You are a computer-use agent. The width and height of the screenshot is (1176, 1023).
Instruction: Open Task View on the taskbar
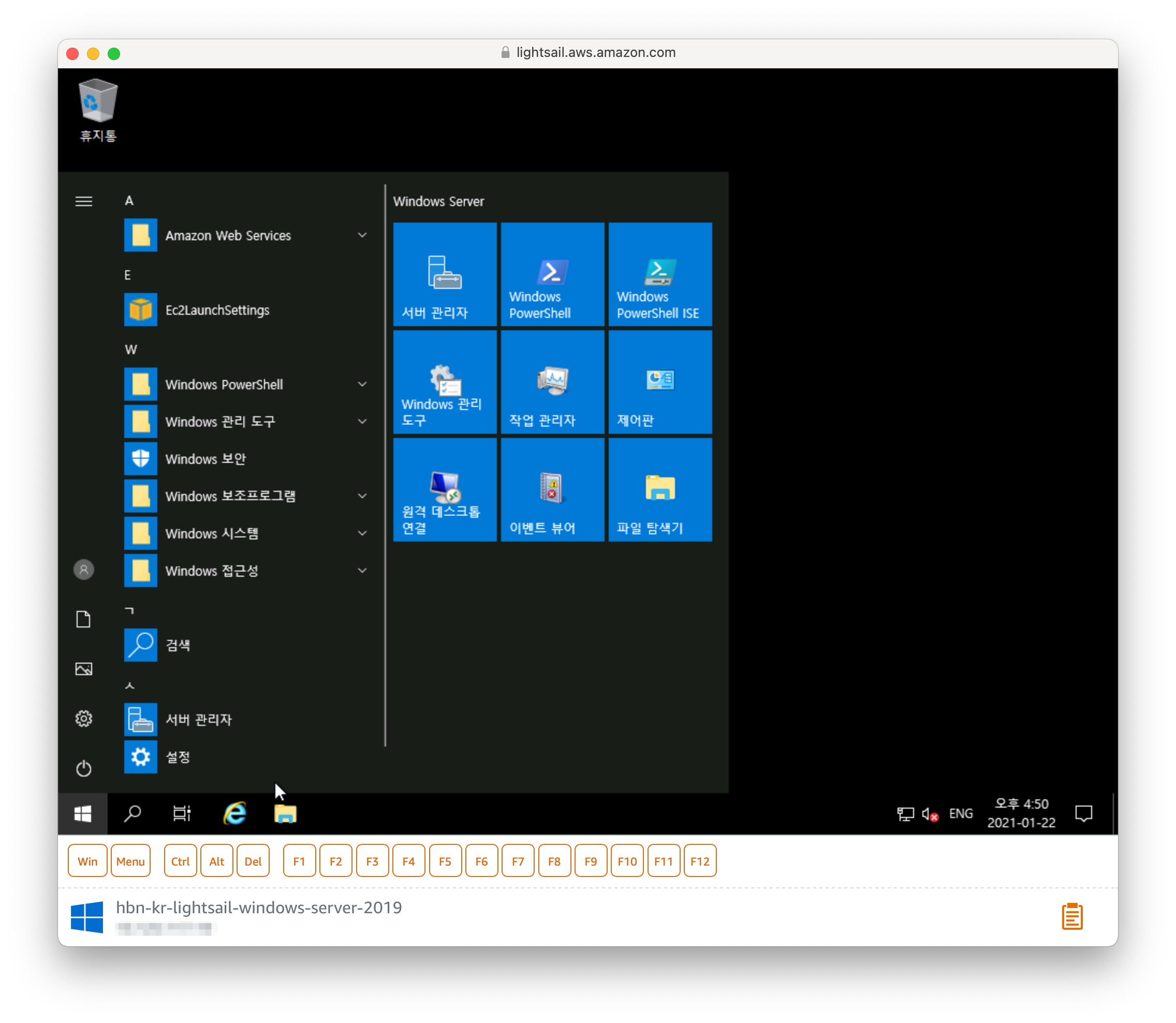pos(182,813)
